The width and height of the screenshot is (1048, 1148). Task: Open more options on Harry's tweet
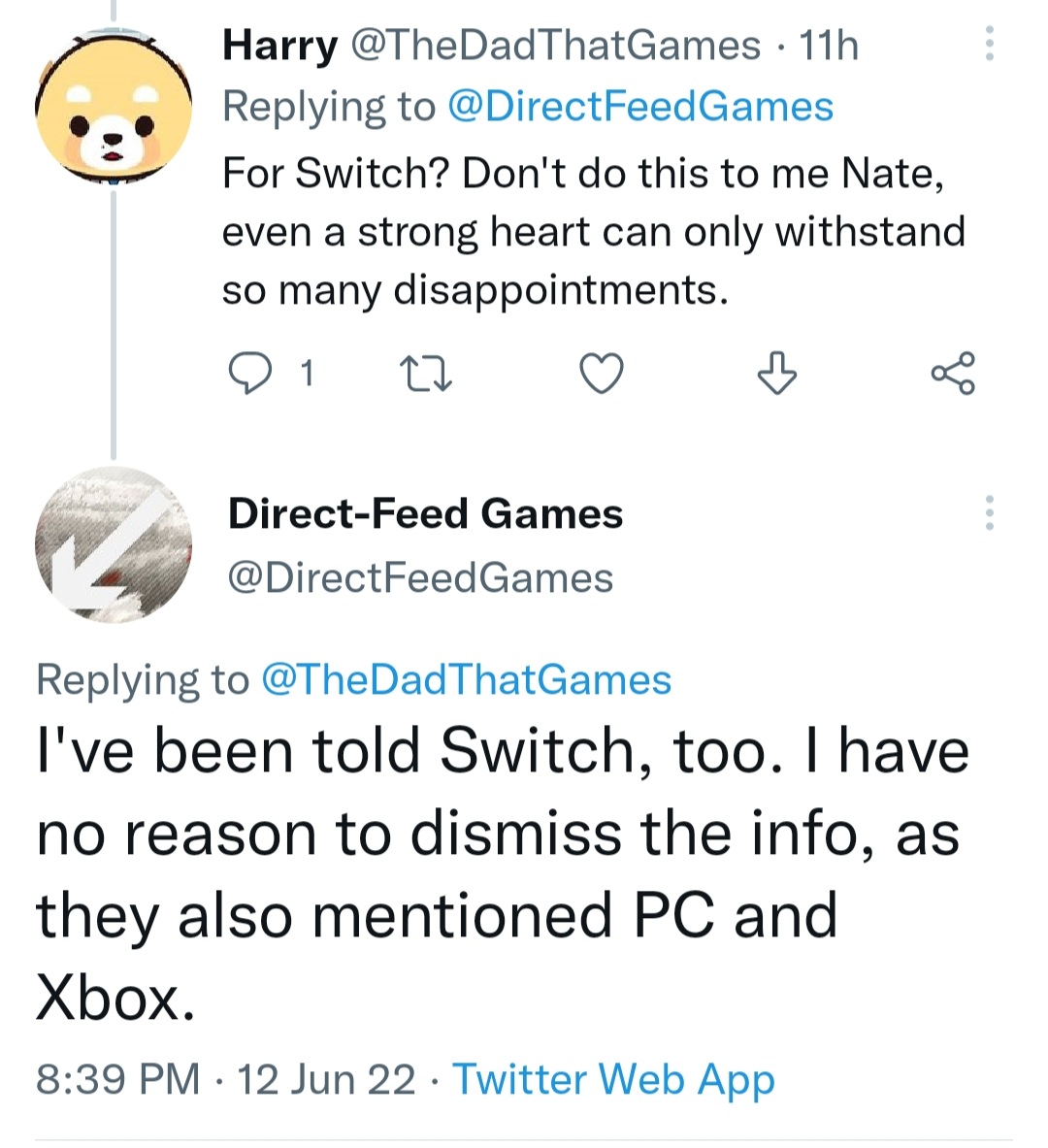989,45
